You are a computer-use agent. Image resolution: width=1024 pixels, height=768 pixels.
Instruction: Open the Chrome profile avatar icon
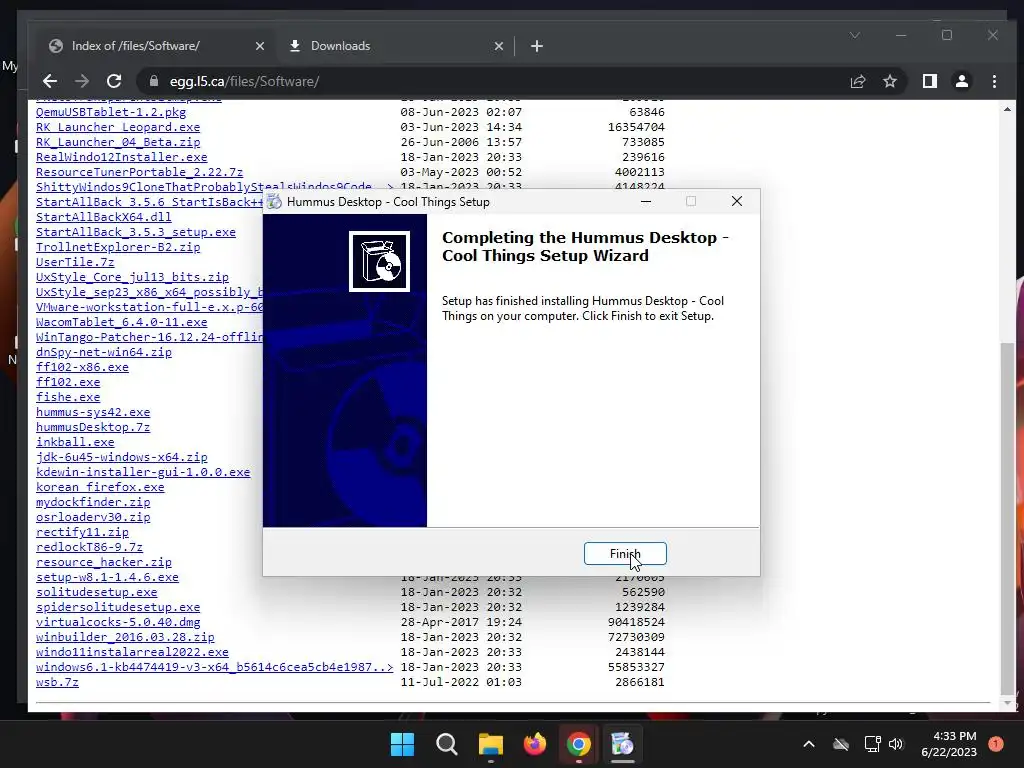(962, 81)
